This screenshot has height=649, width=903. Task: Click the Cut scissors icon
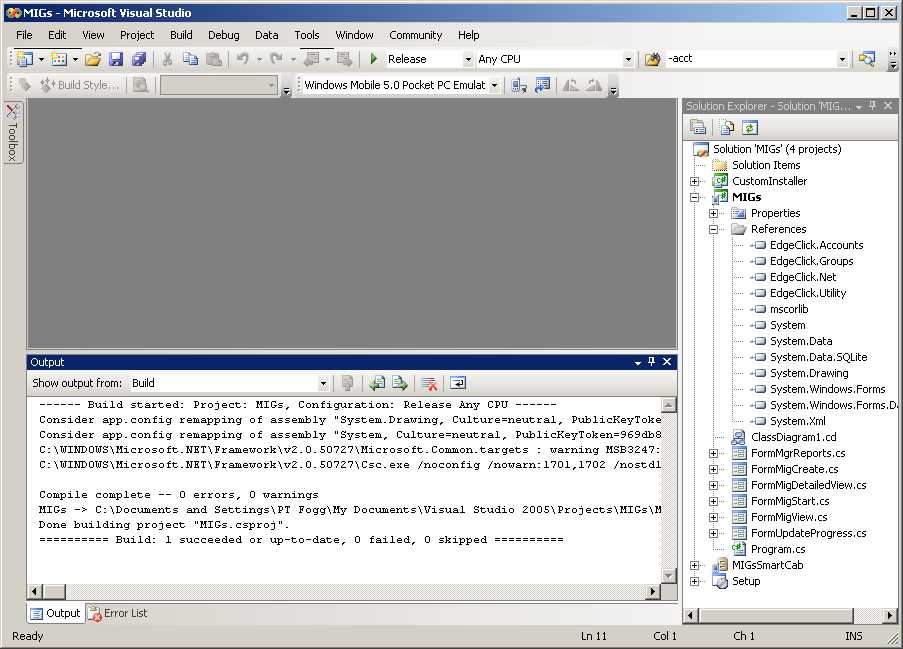click(167, 59)
